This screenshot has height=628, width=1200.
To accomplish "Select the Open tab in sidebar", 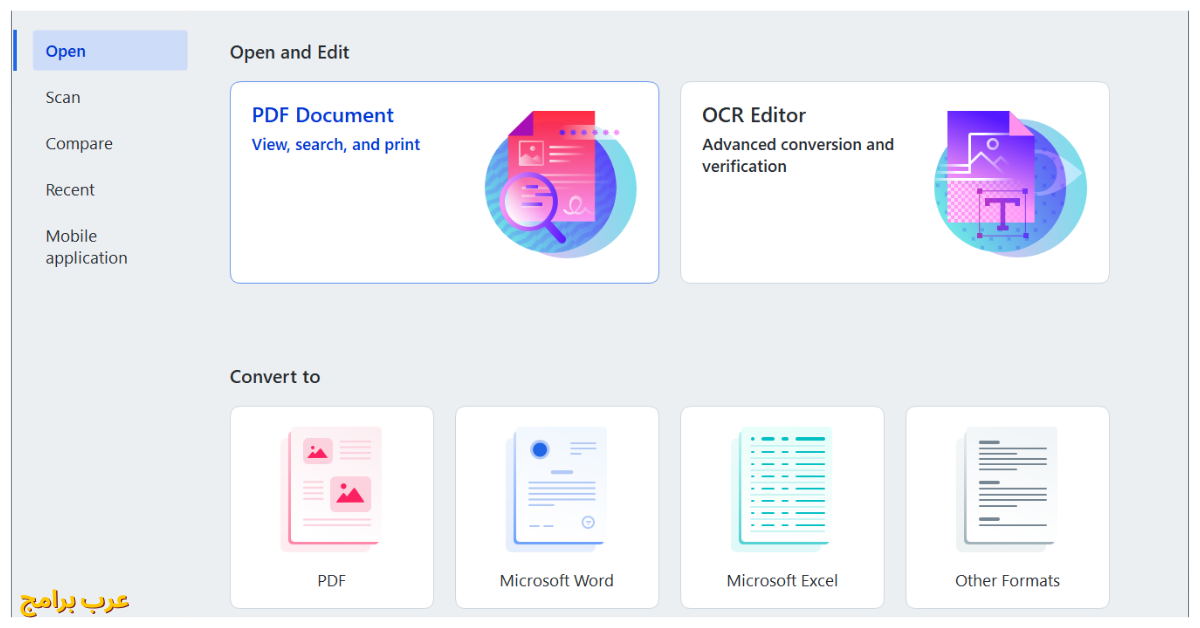I will point(110,51).
